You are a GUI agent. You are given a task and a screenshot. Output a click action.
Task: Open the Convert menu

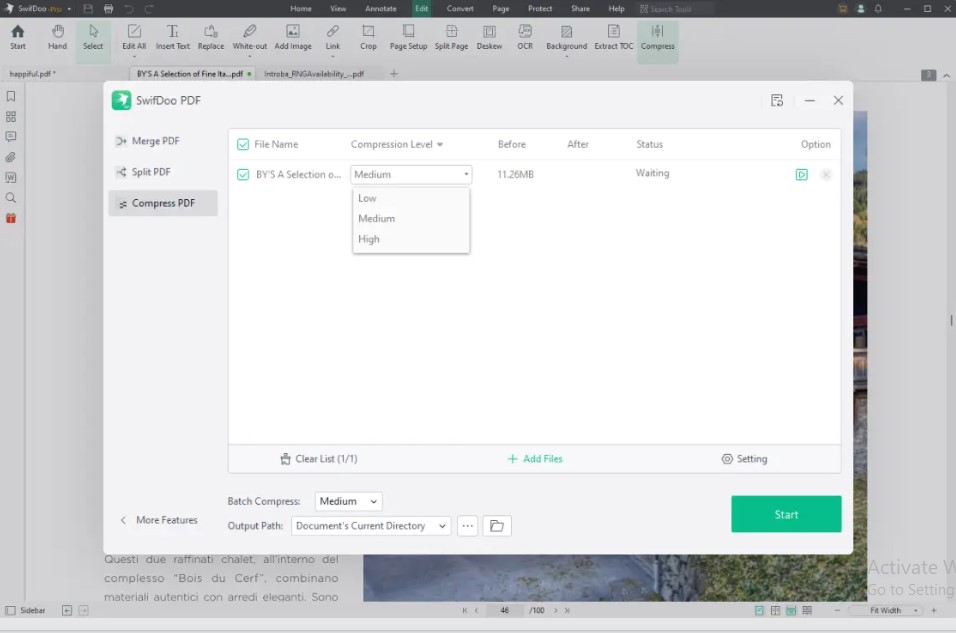[x=460, y=9]
